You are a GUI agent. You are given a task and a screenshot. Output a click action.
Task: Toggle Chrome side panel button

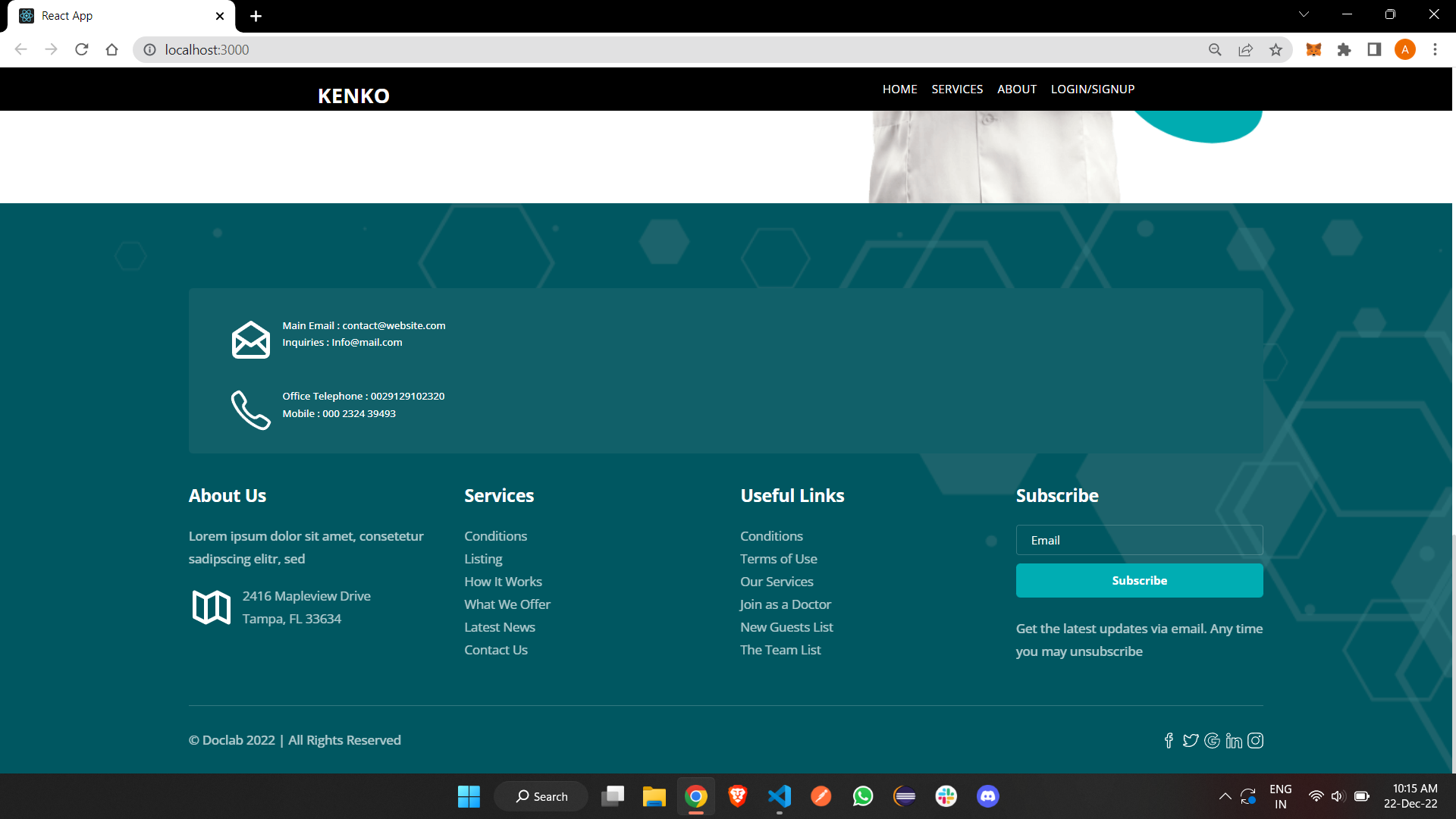[x=1373, y=50]
